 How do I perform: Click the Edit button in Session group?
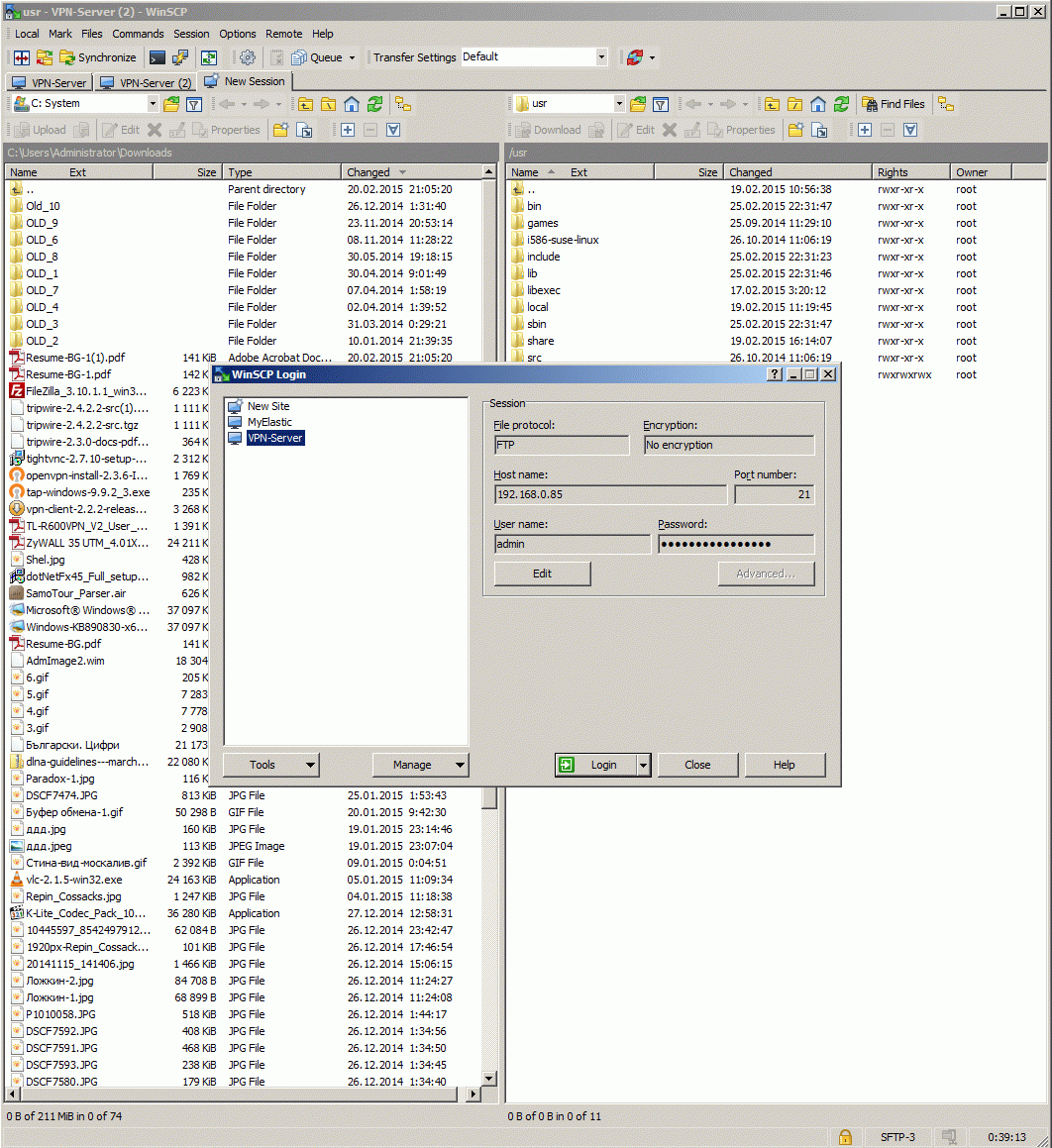[543, 574]
